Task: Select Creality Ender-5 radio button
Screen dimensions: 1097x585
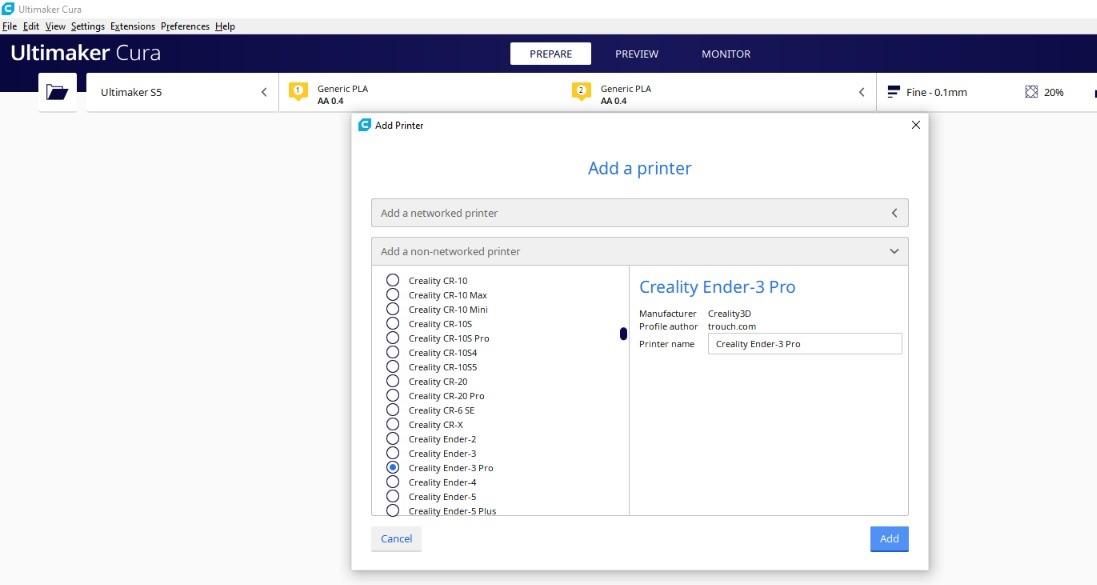Action: point(392,496)
